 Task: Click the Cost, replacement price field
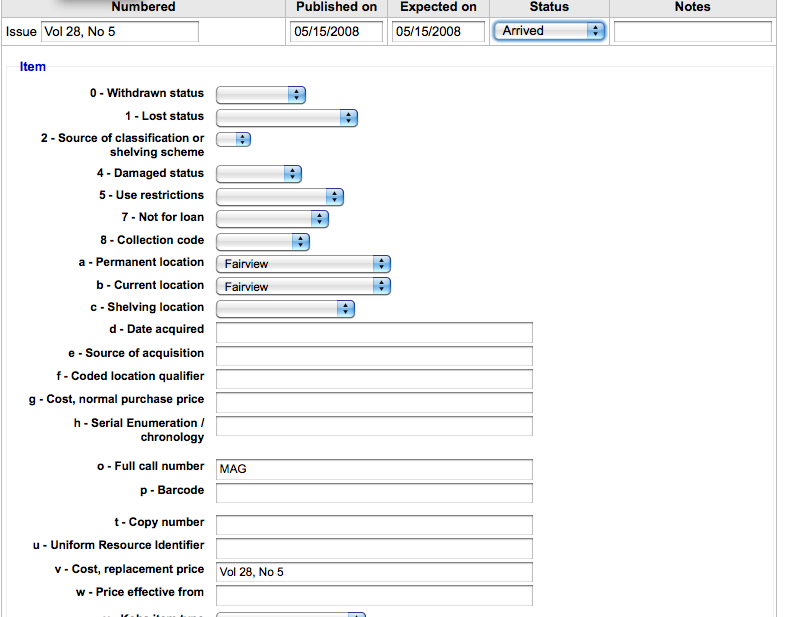point(374,572)
